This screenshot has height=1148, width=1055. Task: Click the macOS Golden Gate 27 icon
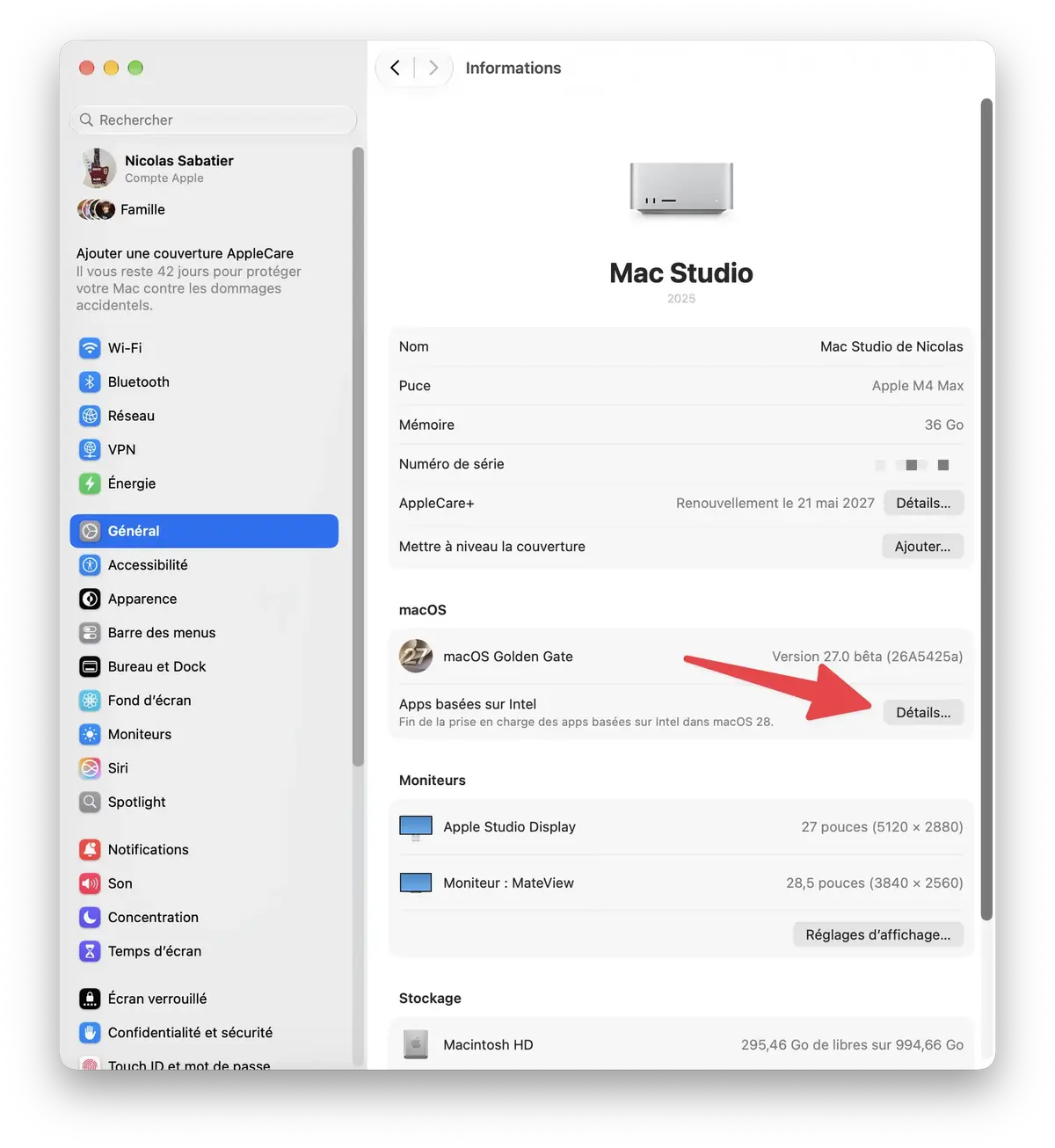[x=416, y=656]
